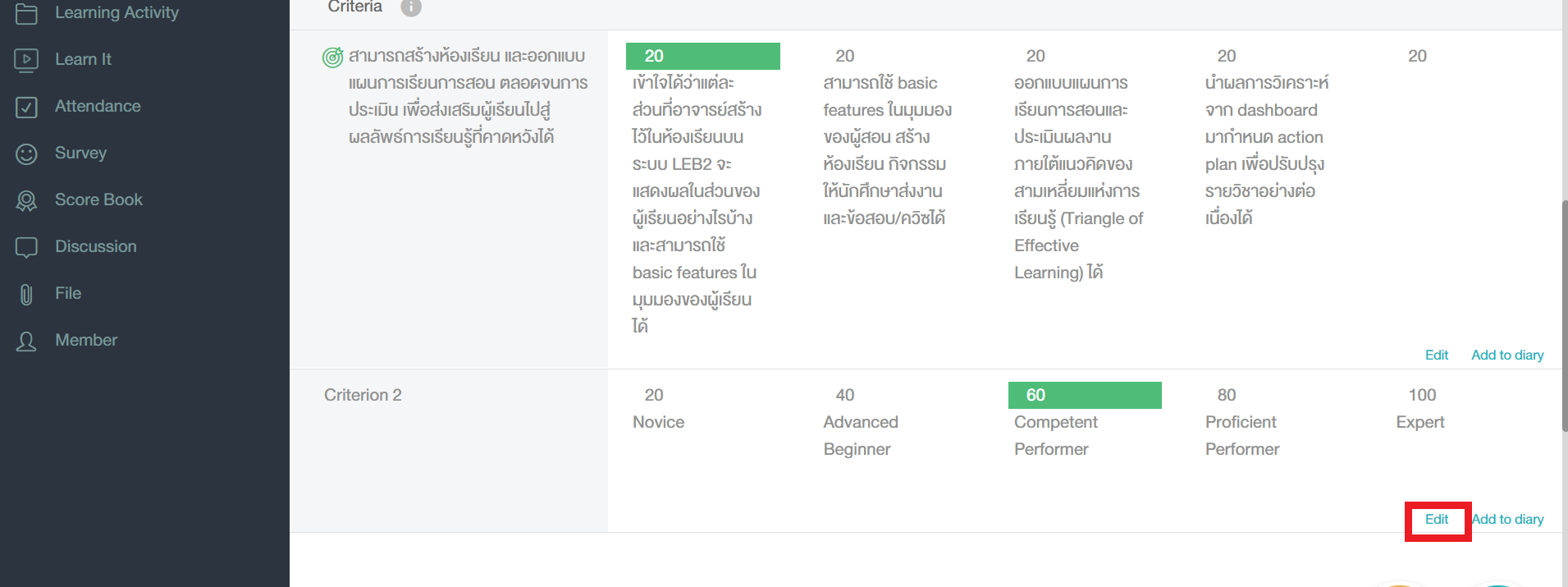Edit the first criterion
This screenshot has width=1568, height=587.
click(1436, 354)
